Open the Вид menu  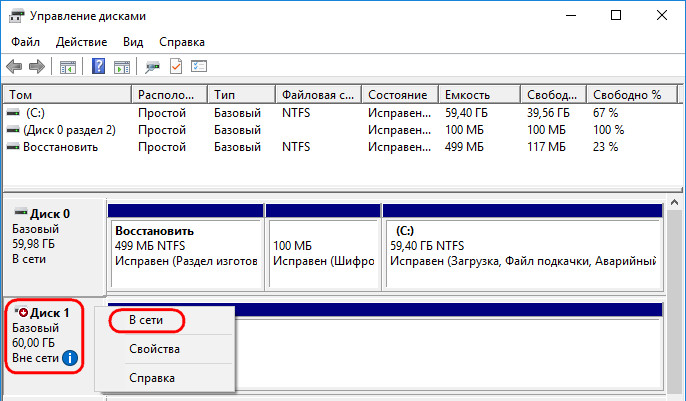pos(133,42)
